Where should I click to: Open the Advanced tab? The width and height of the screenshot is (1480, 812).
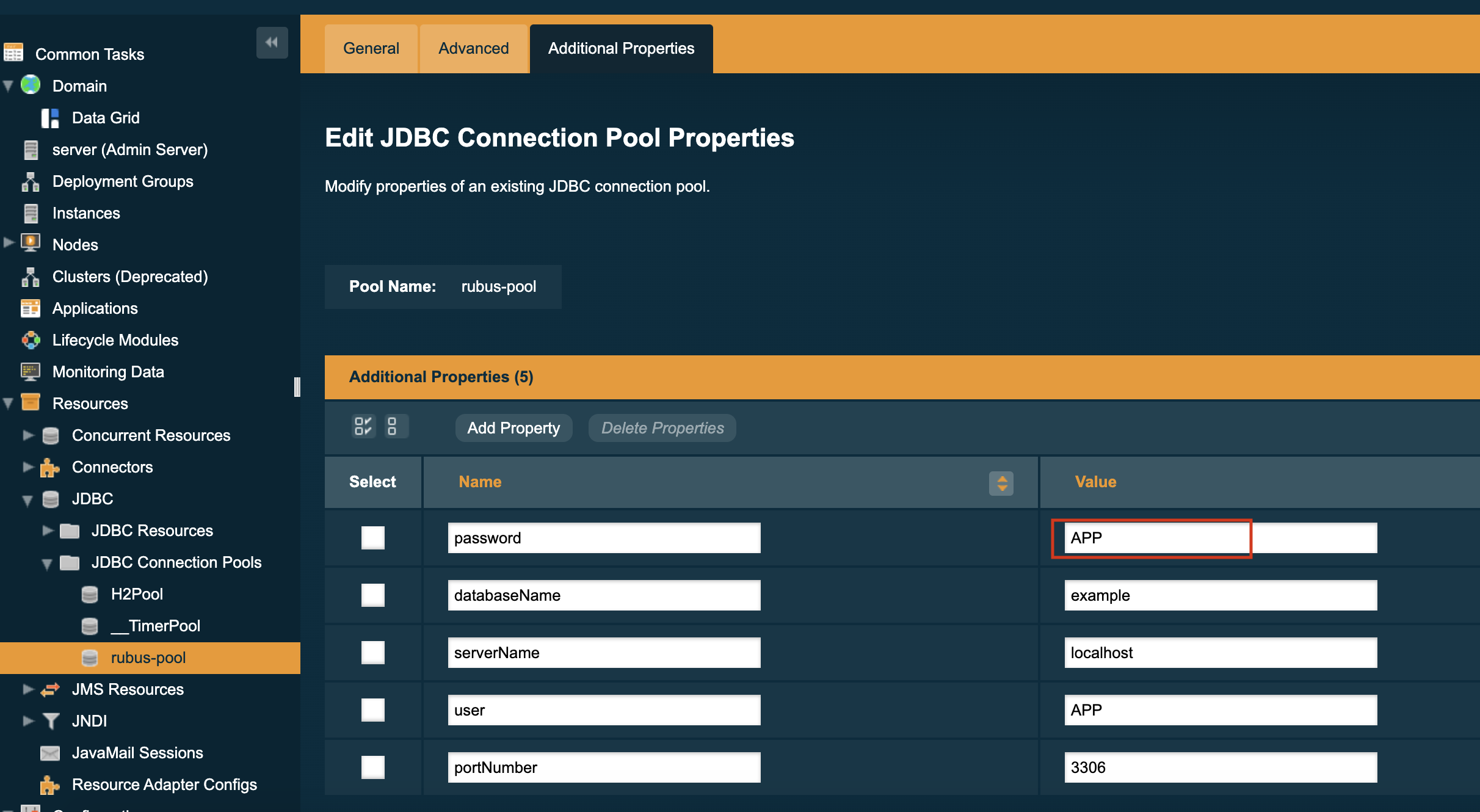473,49
